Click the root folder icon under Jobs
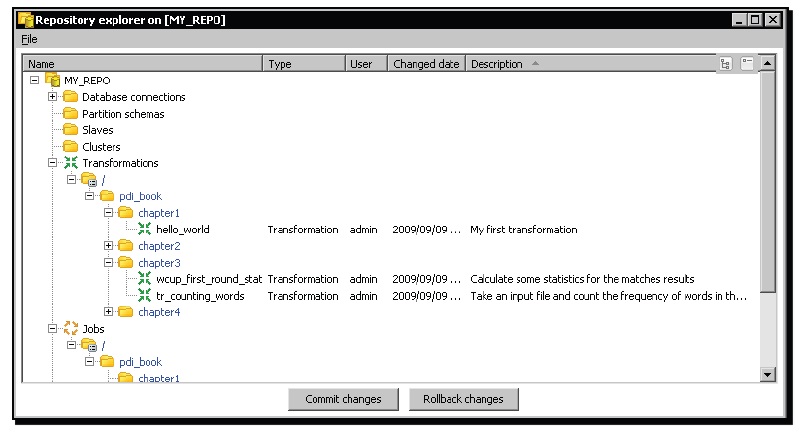This screenshot has width=803, height=433. click(x=89, y=345)
